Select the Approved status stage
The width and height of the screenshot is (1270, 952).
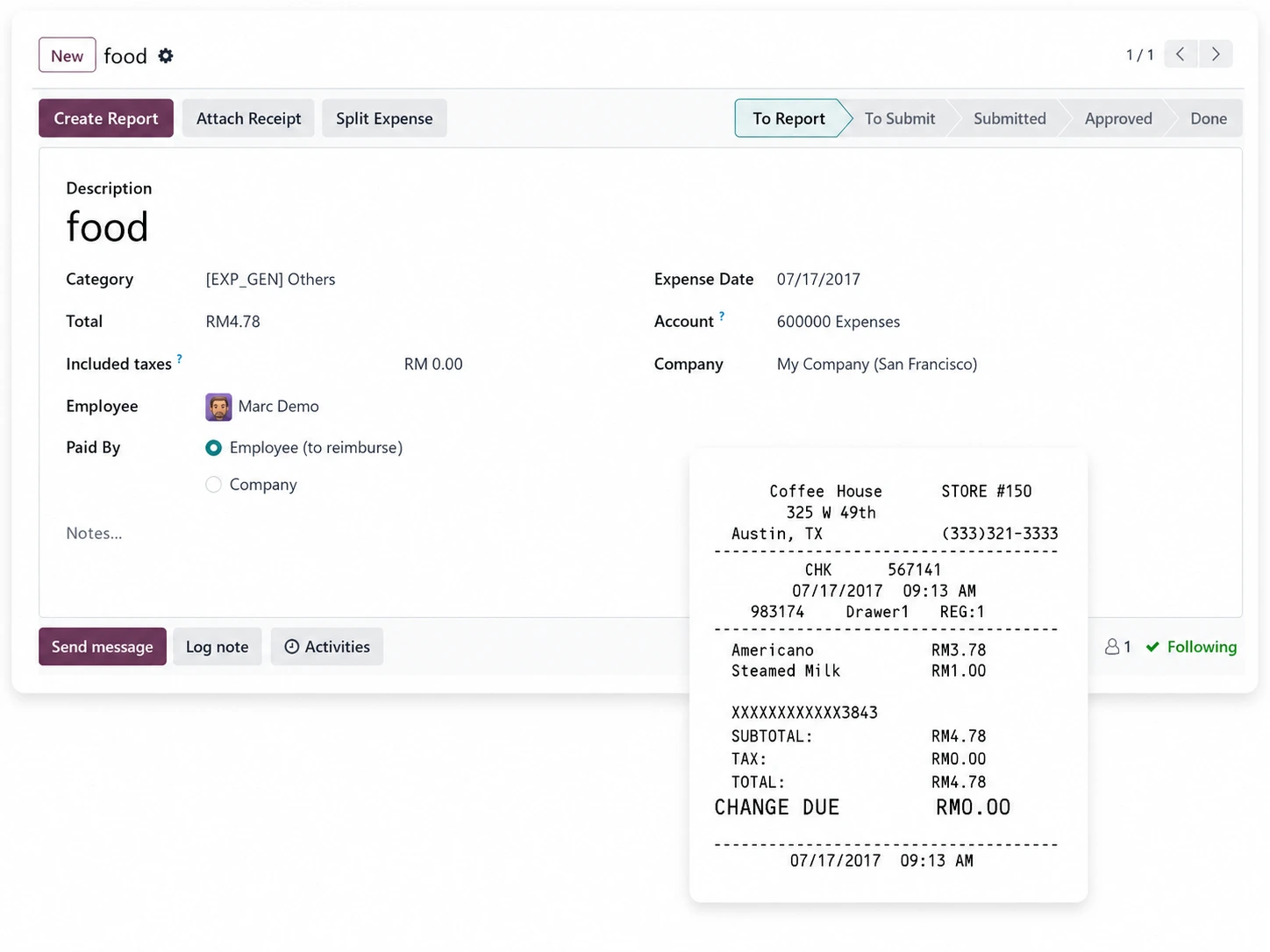point(1118,118)
